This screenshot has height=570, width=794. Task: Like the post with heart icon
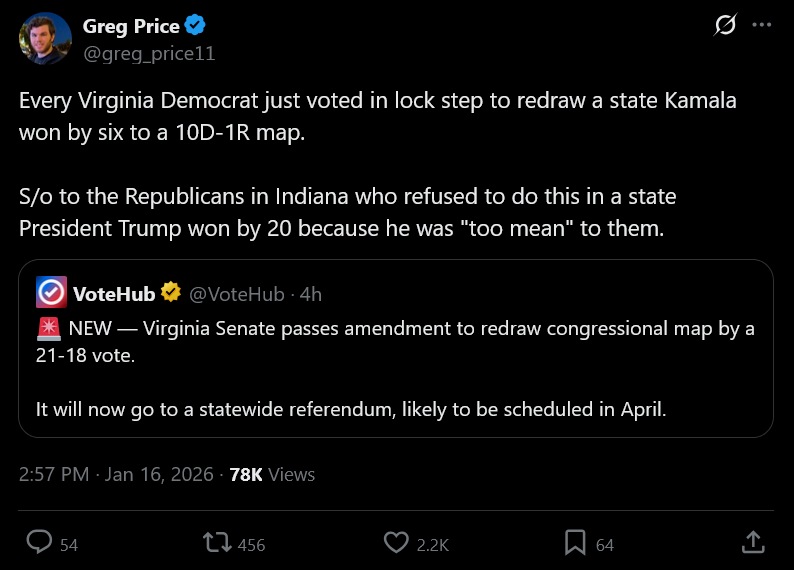click(397, 543)
